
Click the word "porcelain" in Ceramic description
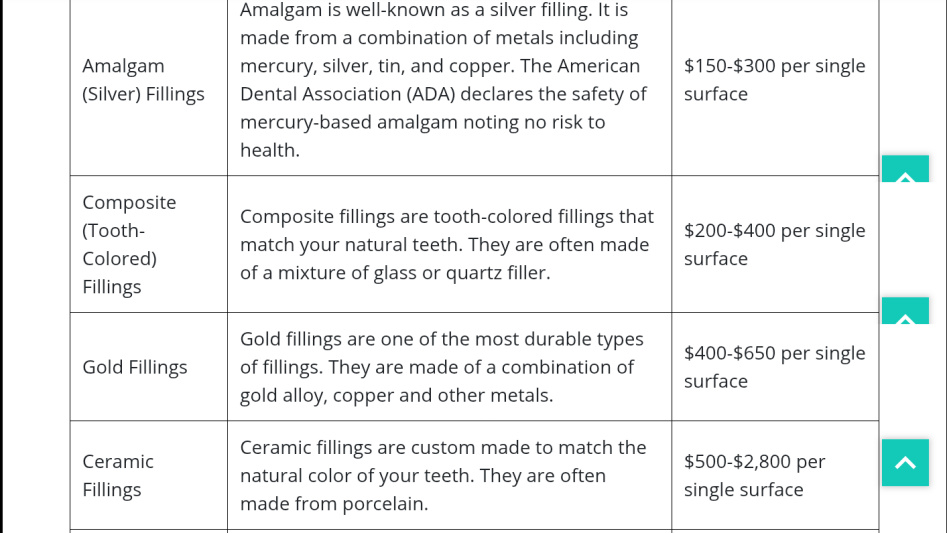(384, 504)
